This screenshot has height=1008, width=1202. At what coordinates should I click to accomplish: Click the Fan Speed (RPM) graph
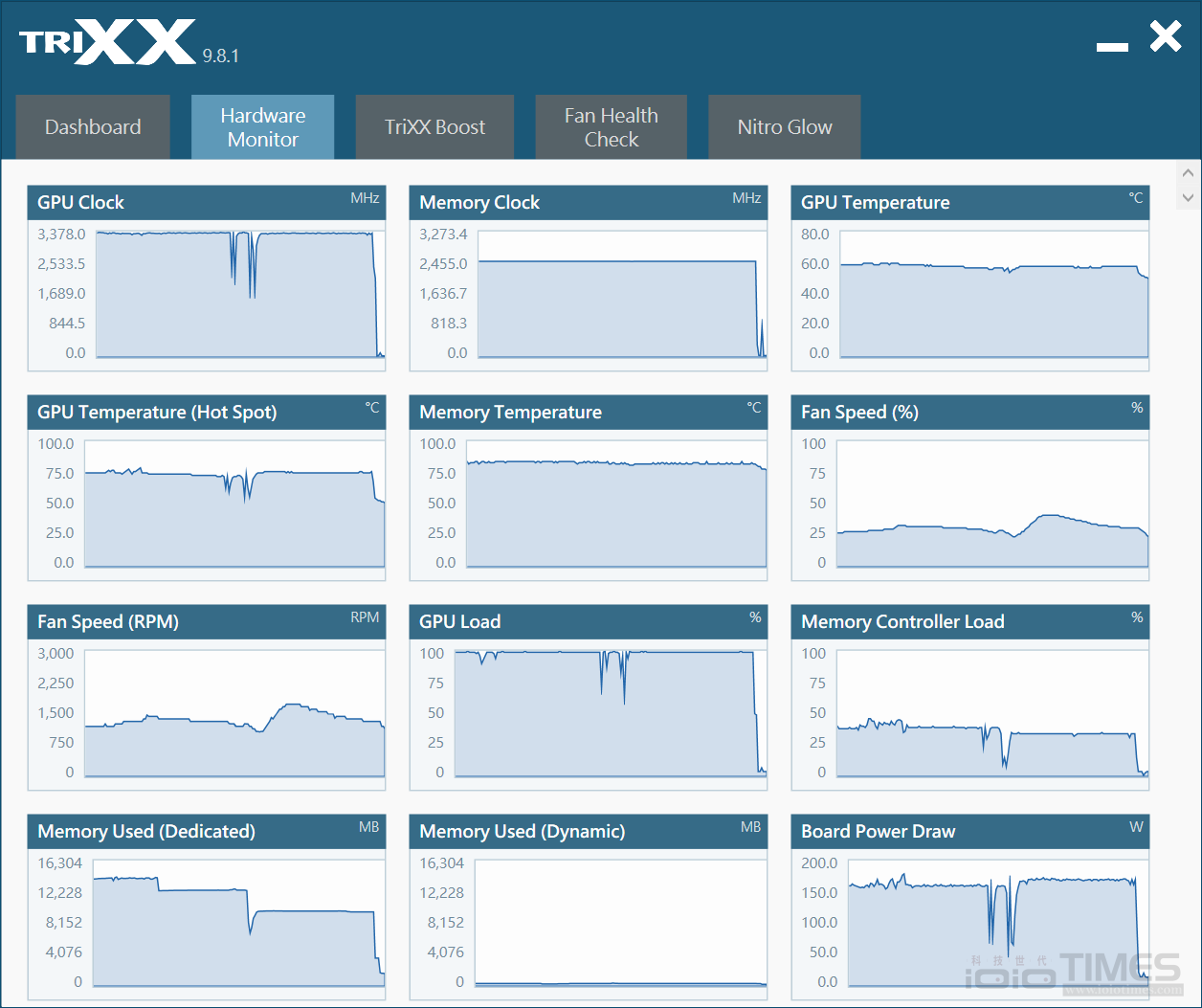(x=234, y=712)
